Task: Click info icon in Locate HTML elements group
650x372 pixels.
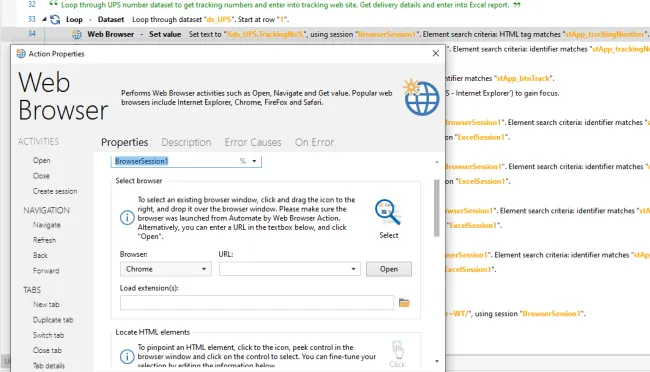Action: 127,356
